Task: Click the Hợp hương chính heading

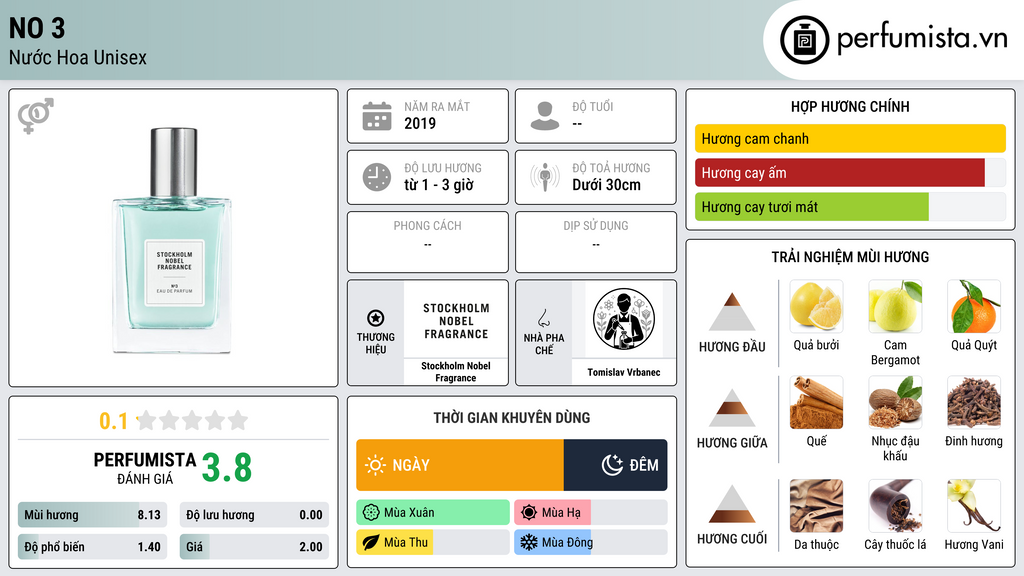Action: [x=850, y=106]
